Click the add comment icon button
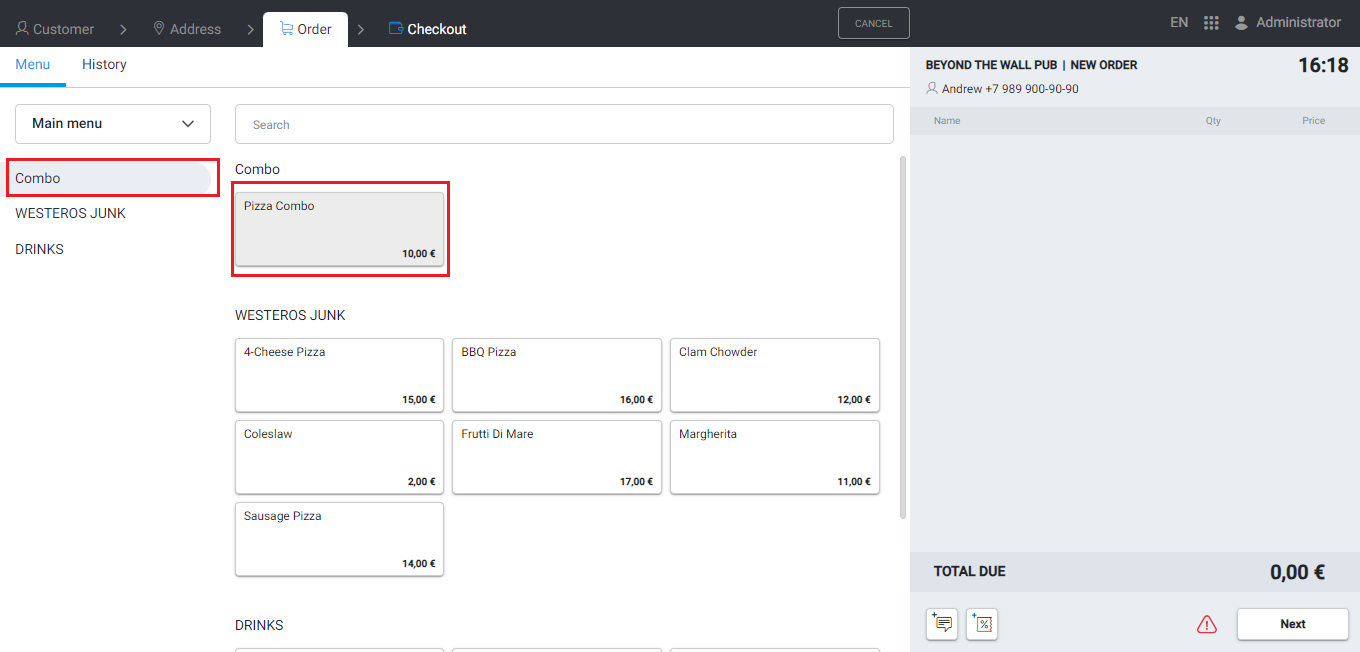1360x652 pixels. tap(941, 624)
